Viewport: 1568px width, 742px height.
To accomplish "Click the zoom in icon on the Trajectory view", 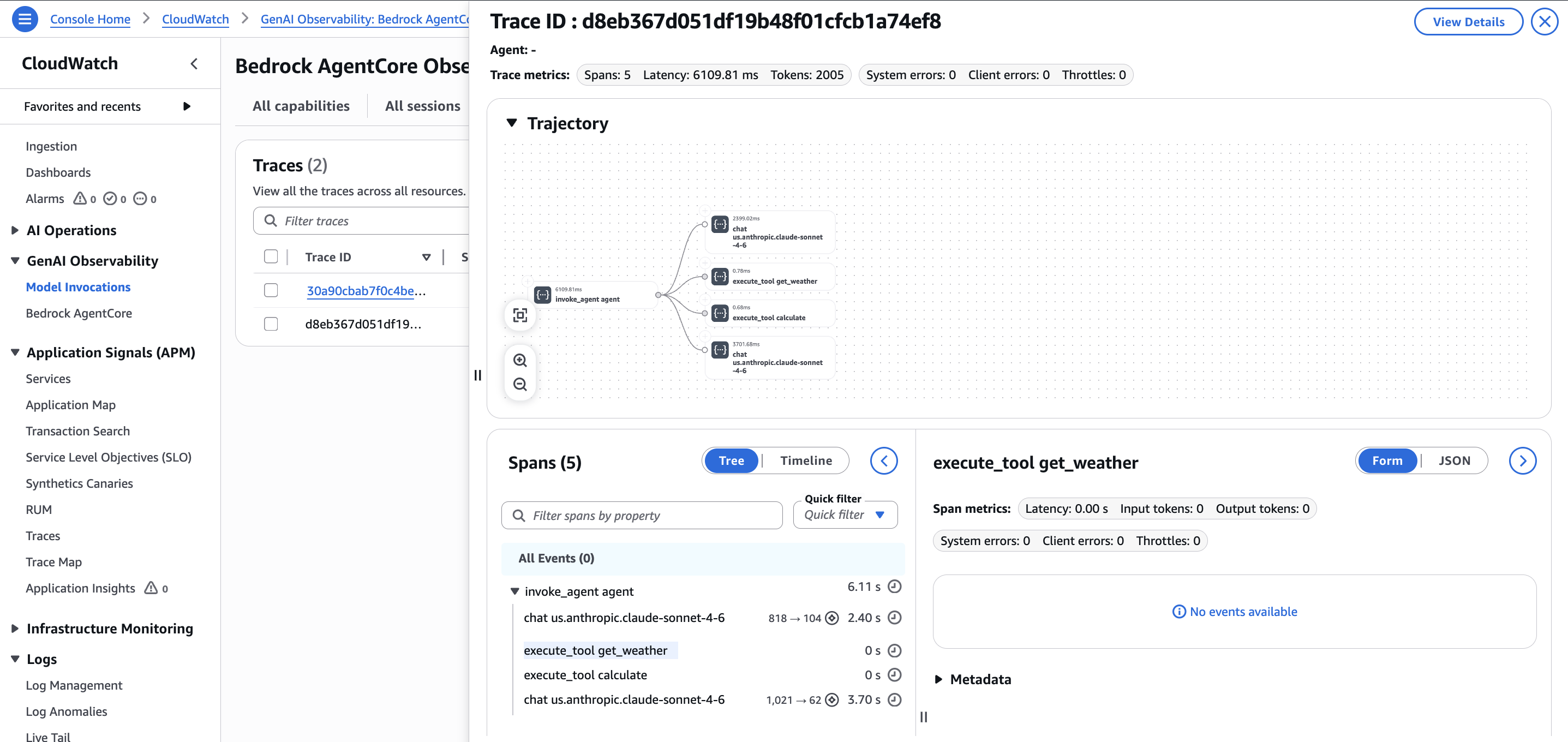I will click(520, 360).
